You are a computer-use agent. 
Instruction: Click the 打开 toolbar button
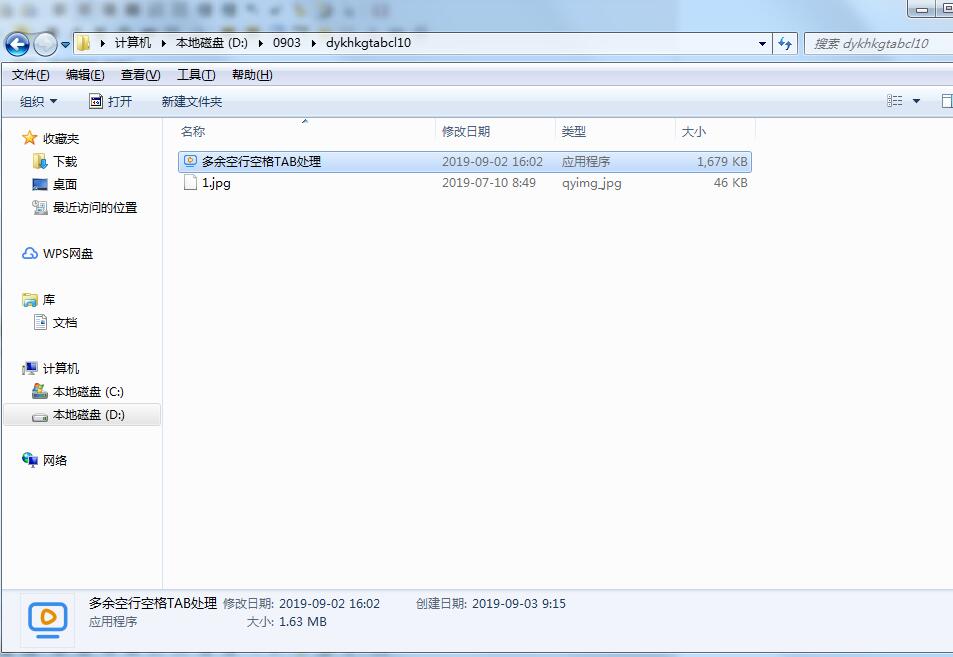pyautogui.click(x=111, y=101)
